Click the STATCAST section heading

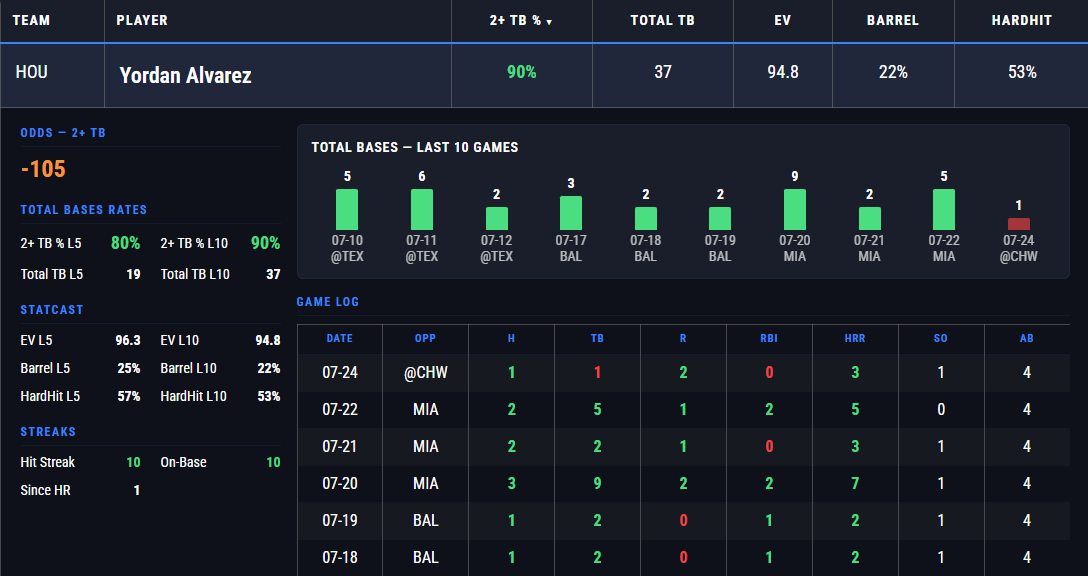point(52,310)
